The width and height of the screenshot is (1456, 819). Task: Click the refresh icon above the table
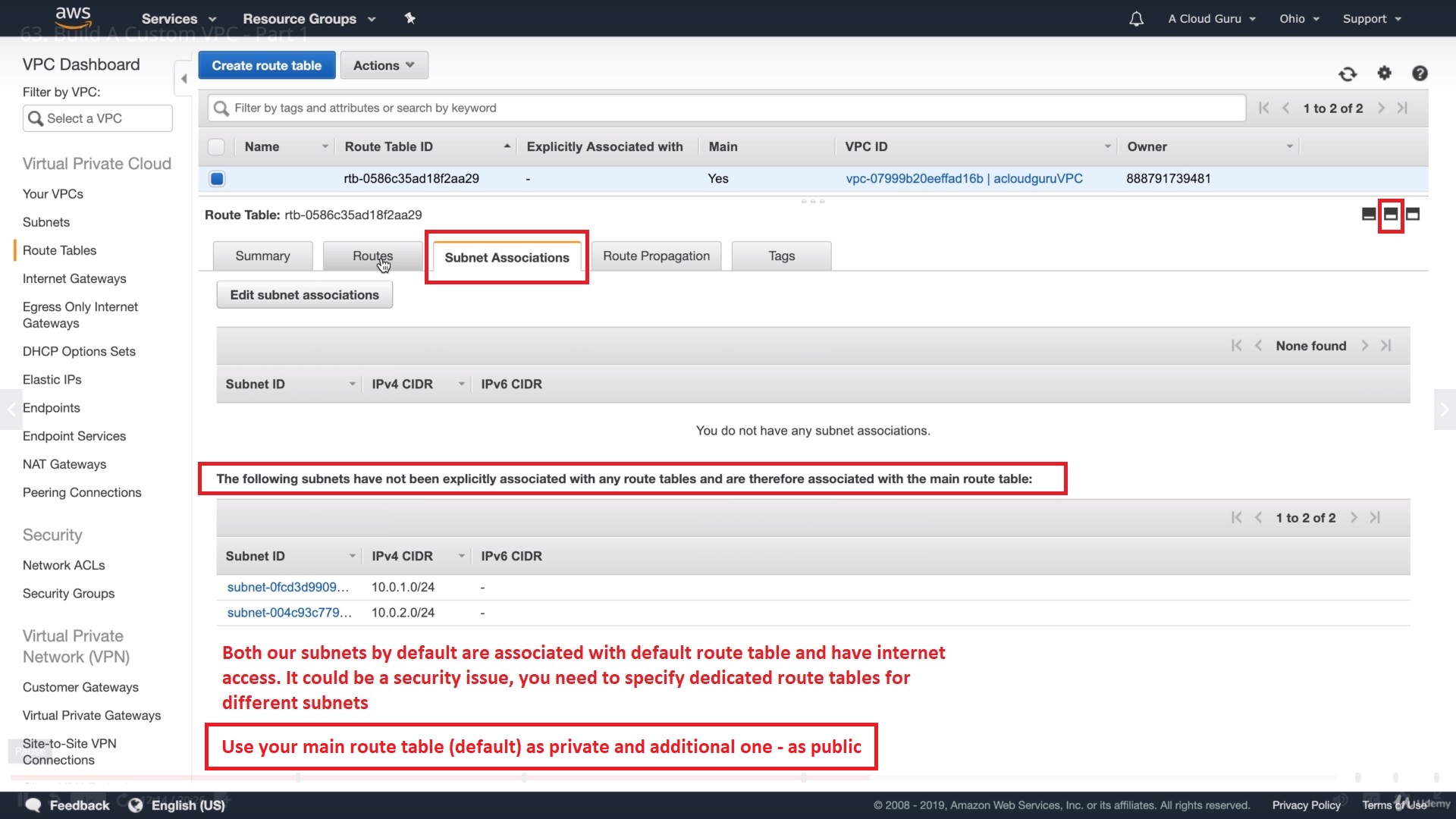click(1348, 74)
